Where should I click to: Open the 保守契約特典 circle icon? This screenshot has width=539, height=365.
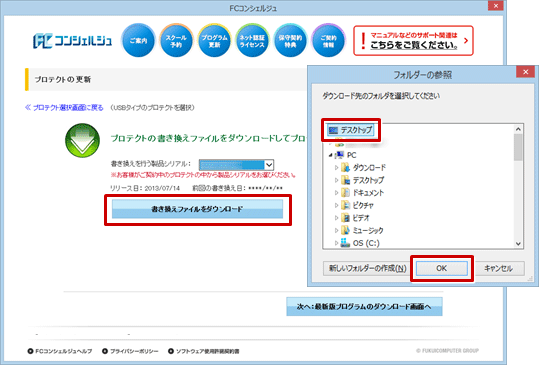290,41
